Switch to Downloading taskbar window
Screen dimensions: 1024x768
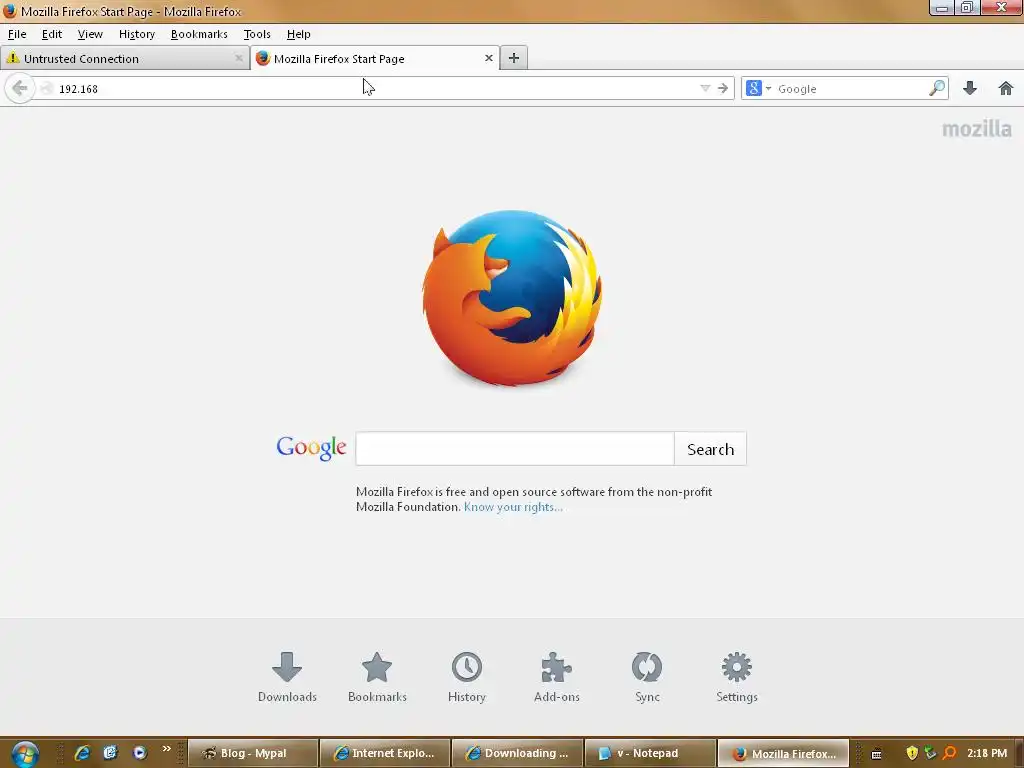point(518,753)
